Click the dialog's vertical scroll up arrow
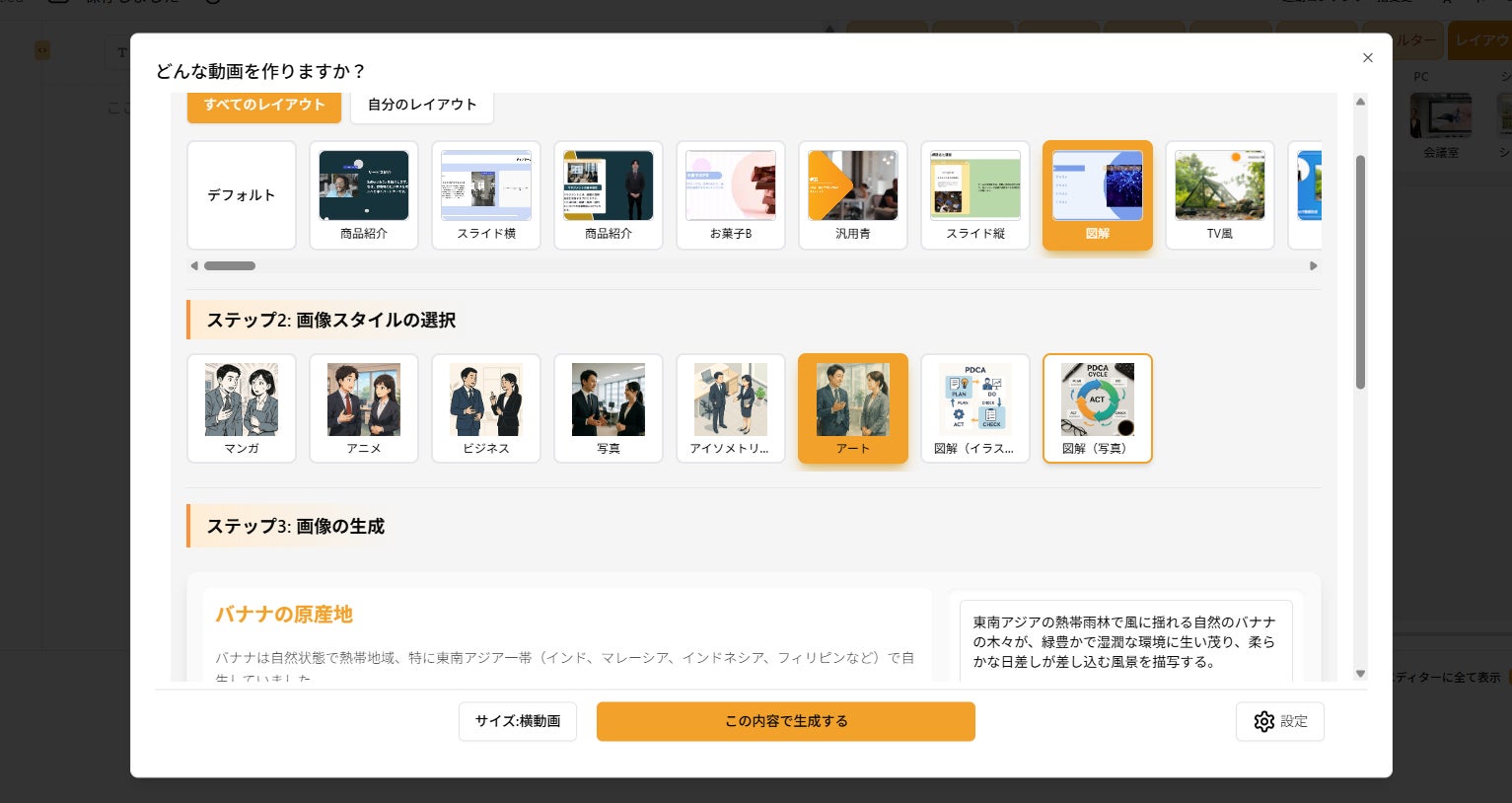Screen dimensions: 1512x803 click(x=1360, y=102)
